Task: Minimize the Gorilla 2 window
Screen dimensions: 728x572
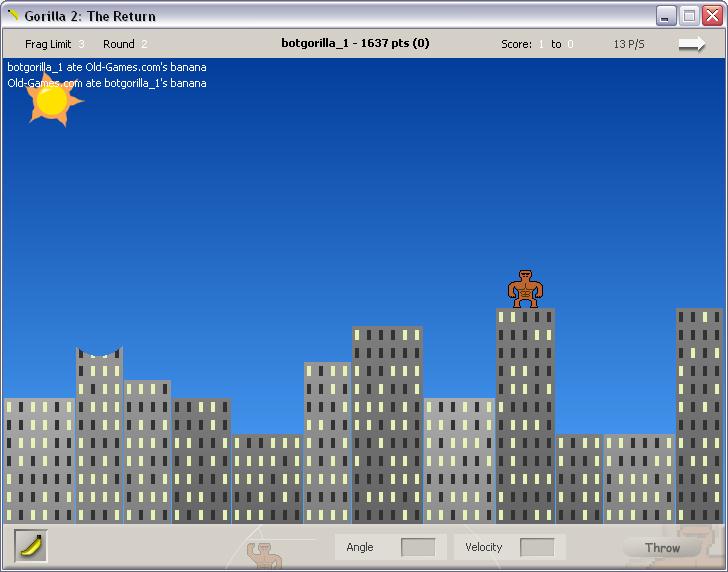Action: [665, 16]
